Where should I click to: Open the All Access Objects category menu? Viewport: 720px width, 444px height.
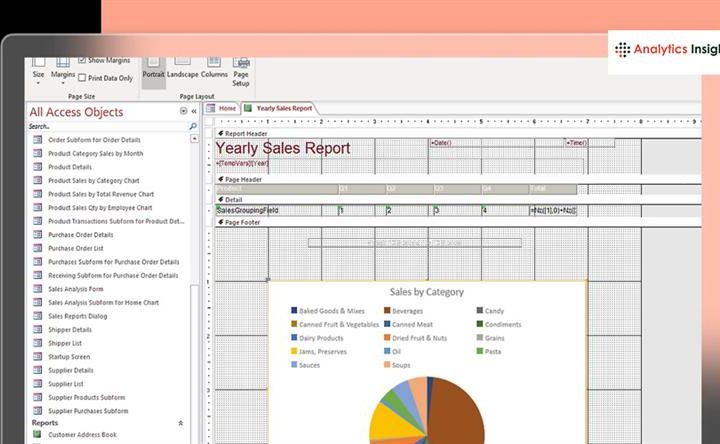click(183, 112)
